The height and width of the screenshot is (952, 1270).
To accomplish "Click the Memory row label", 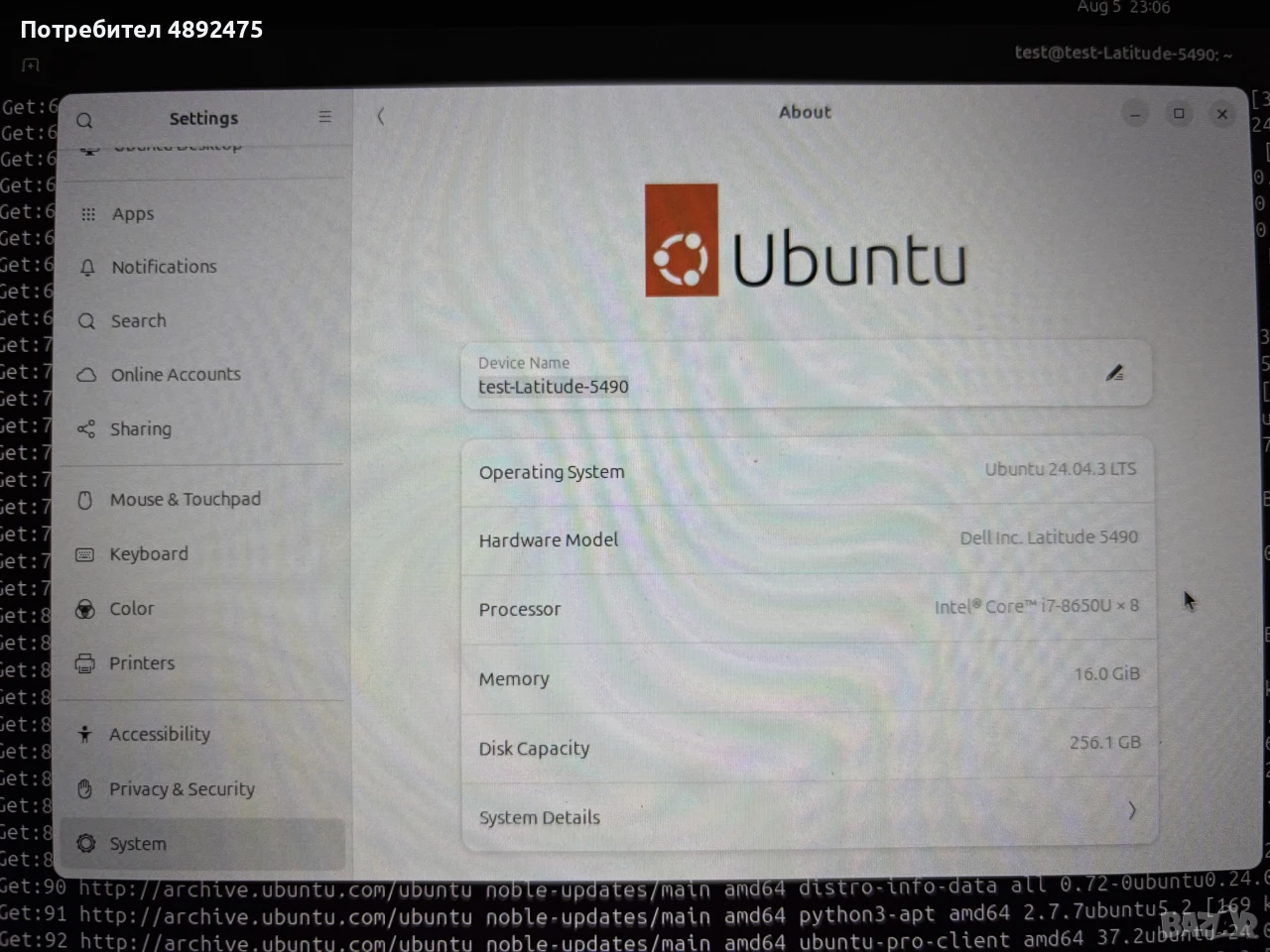I will (514, 679).
